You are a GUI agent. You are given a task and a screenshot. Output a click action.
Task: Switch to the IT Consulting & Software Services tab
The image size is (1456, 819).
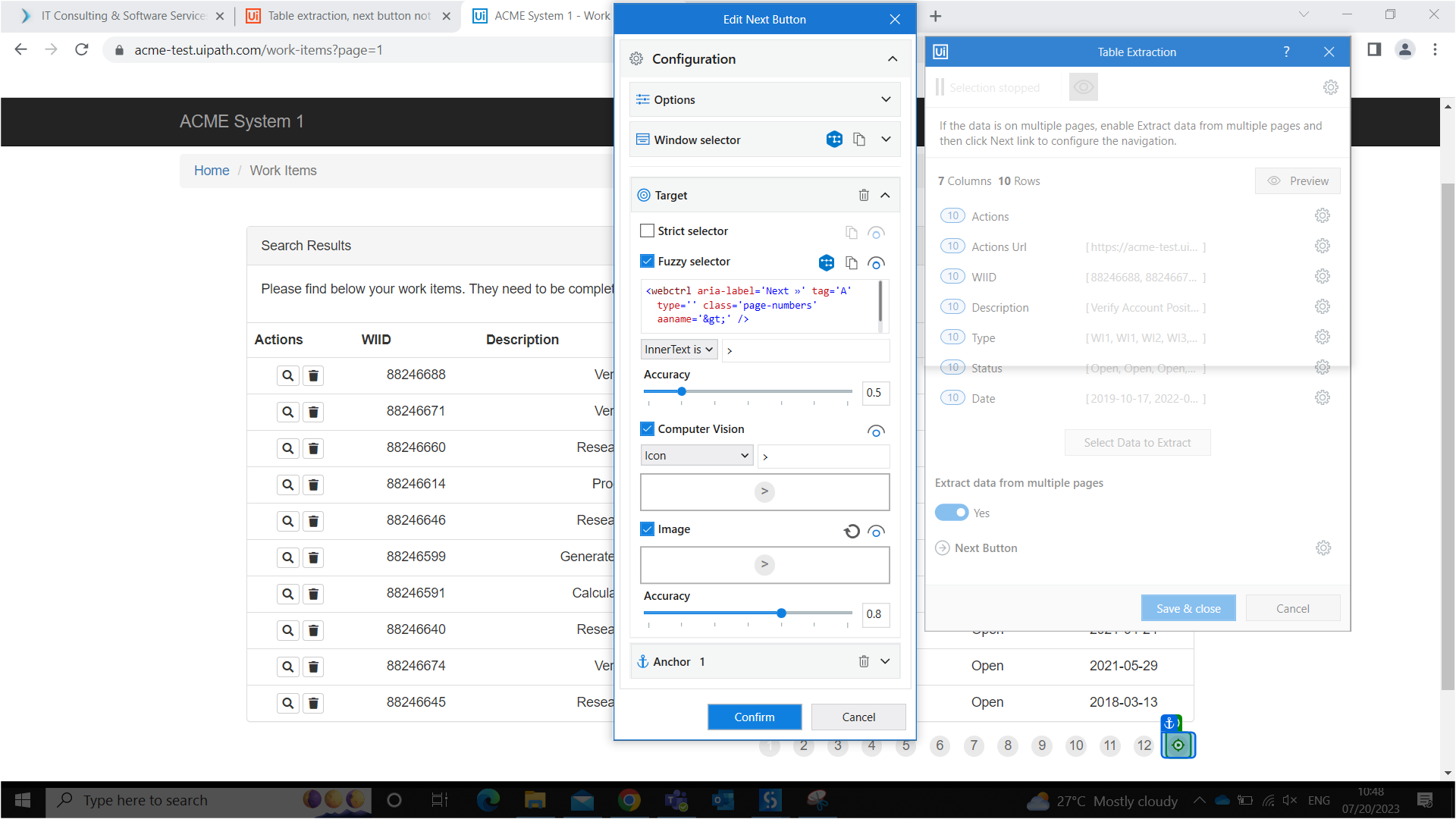coord(123,16)
